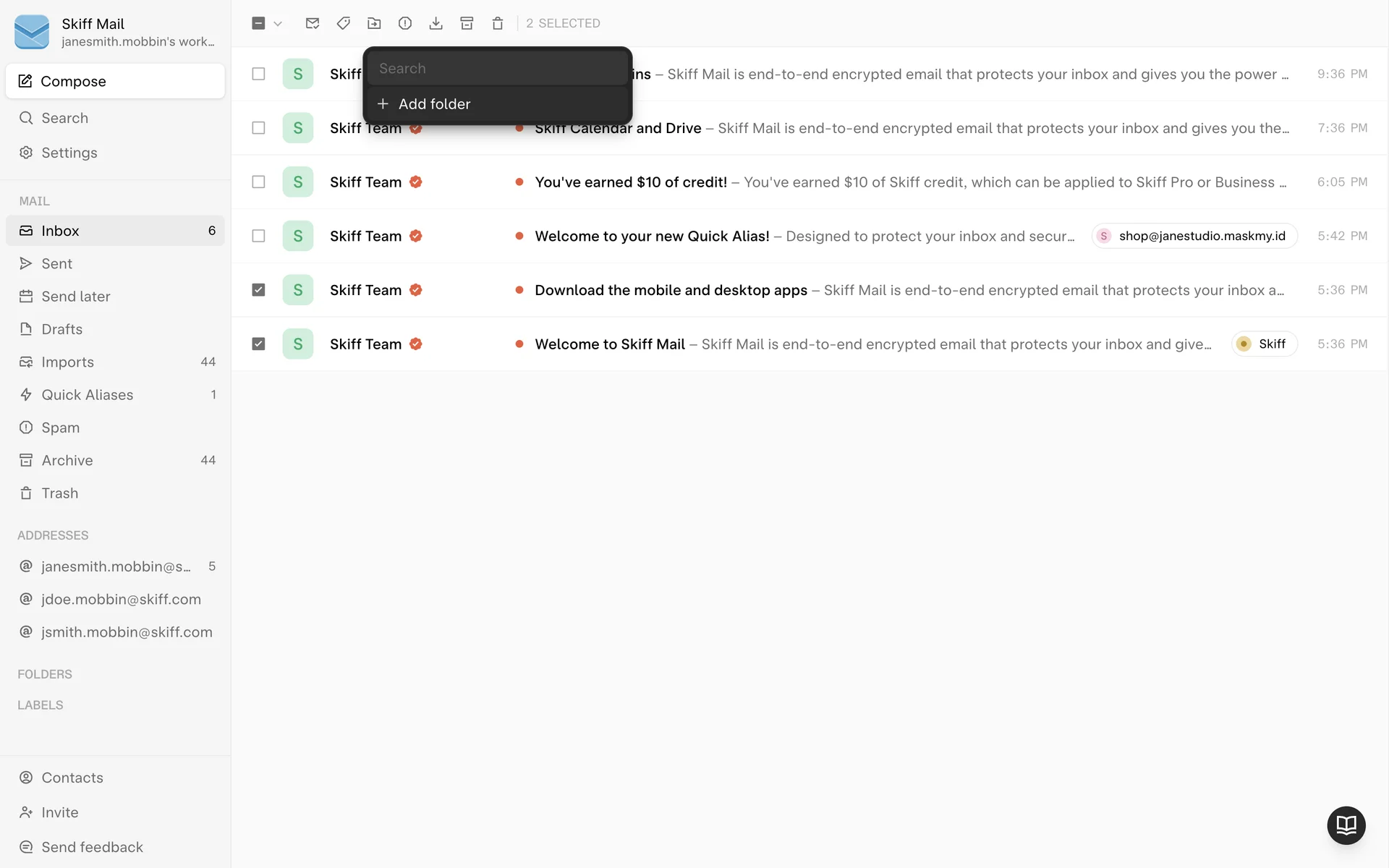Open Send feedback link

[92, 847]
